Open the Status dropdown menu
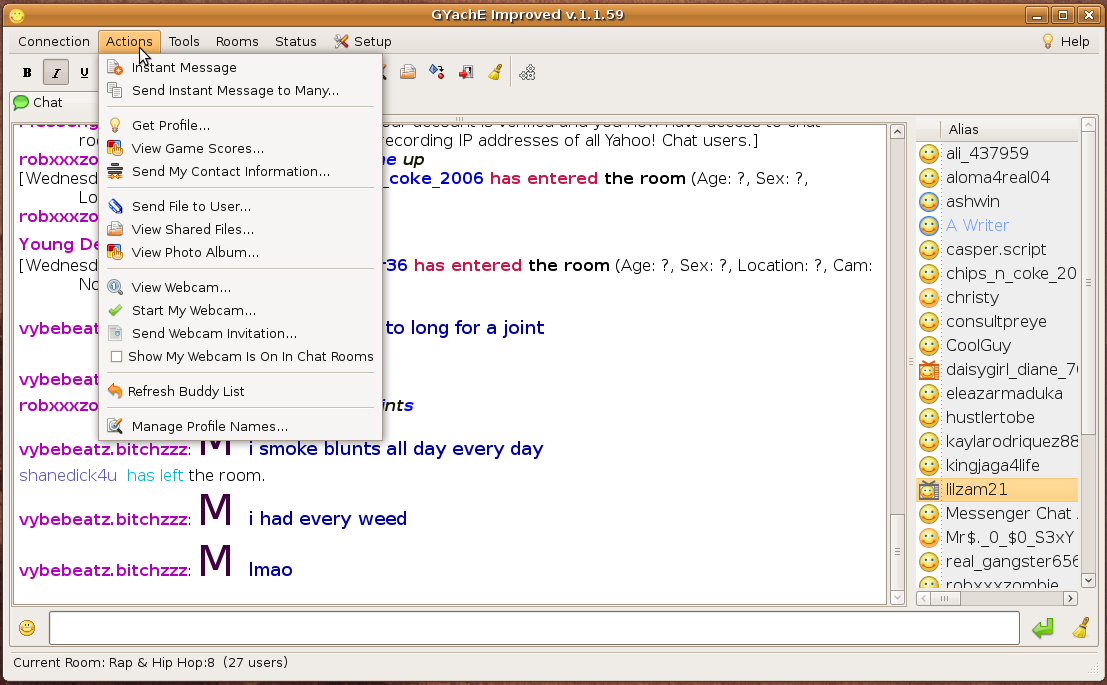This screenshot has height=685, width=1107. [x=296, y=41]
